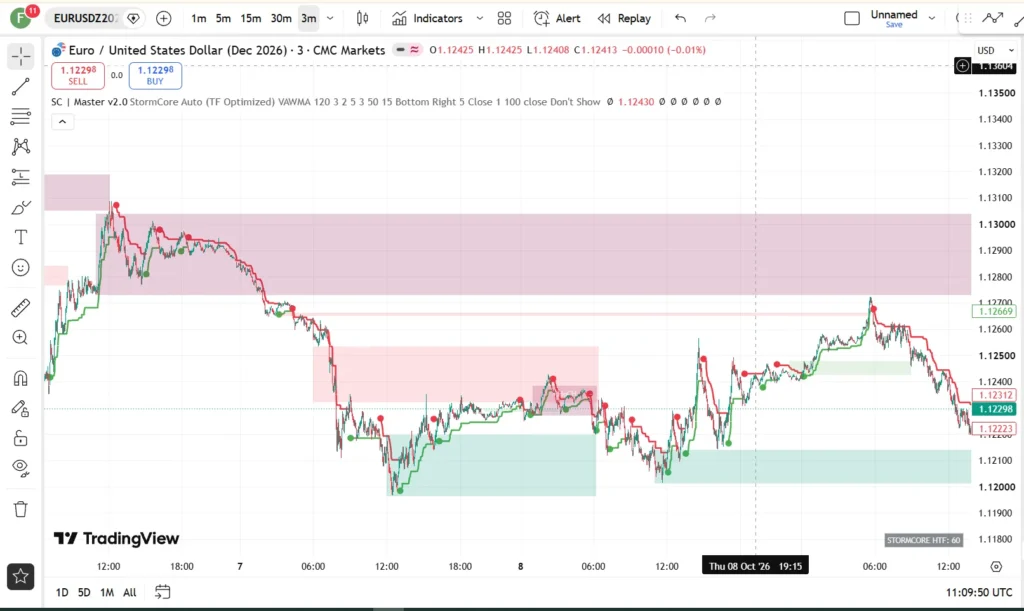Click the red SELL 1.12298 button

[x=78, y=75]
